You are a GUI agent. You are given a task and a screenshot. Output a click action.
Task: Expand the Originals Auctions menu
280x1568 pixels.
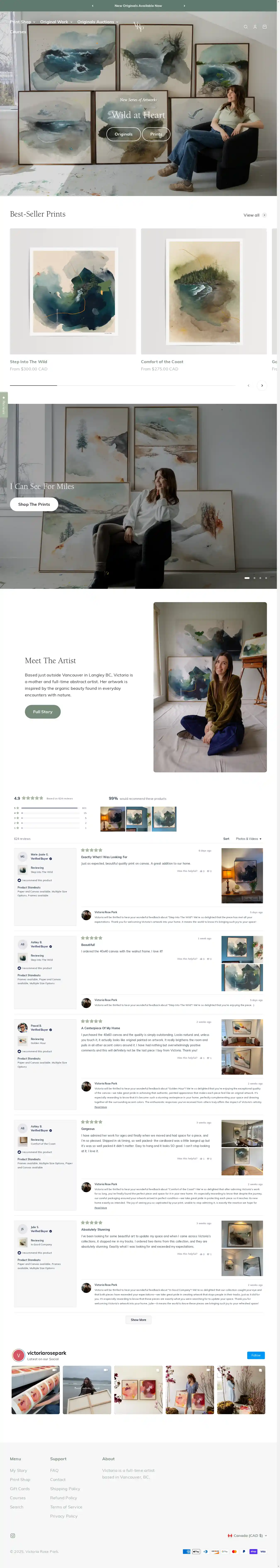pos(98,22)
